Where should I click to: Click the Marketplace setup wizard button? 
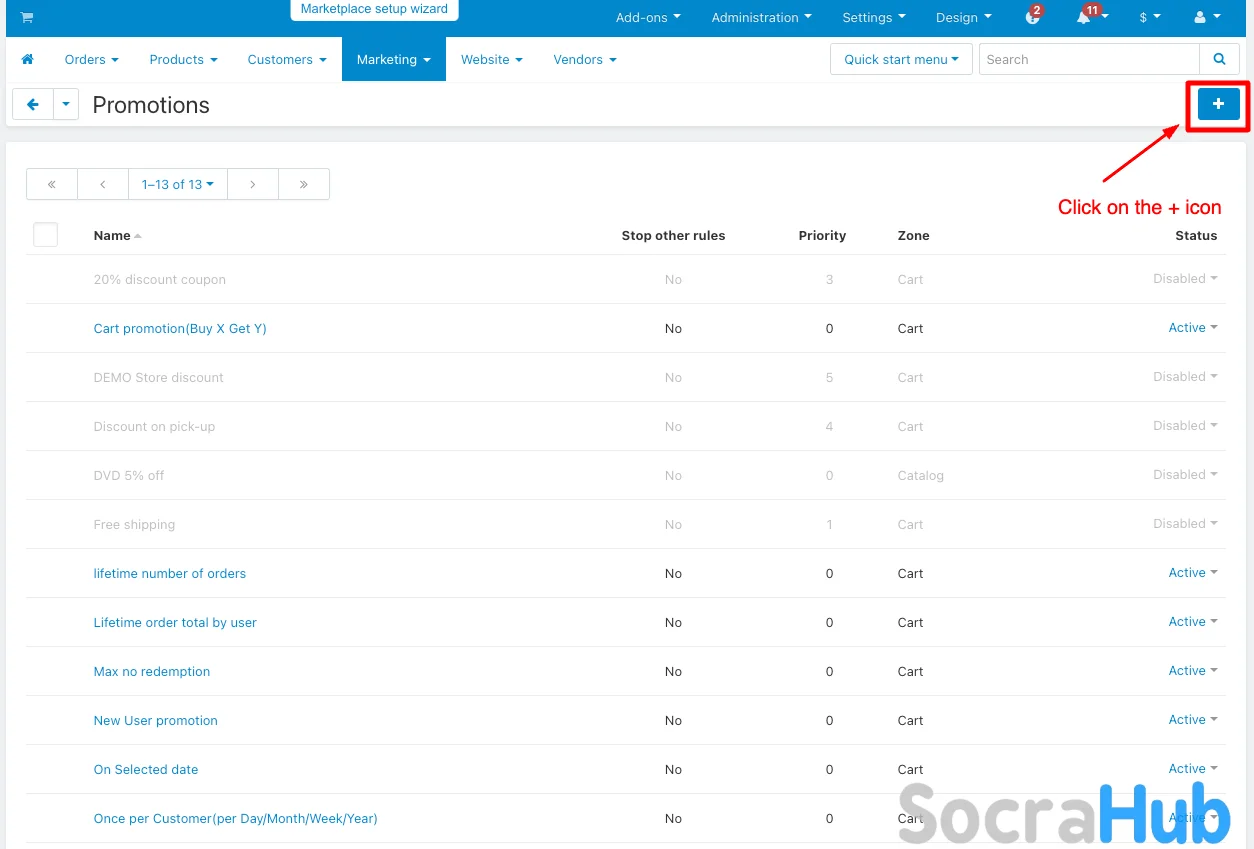(374, 9)
